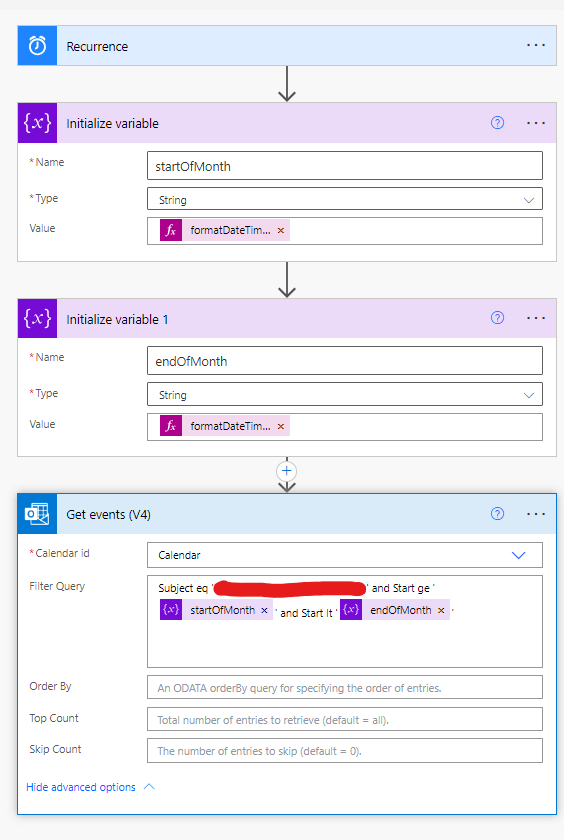Remove startOfMonth token from Filter Query
The width and height of the screenshot is (564, 840).
point(264,610)
